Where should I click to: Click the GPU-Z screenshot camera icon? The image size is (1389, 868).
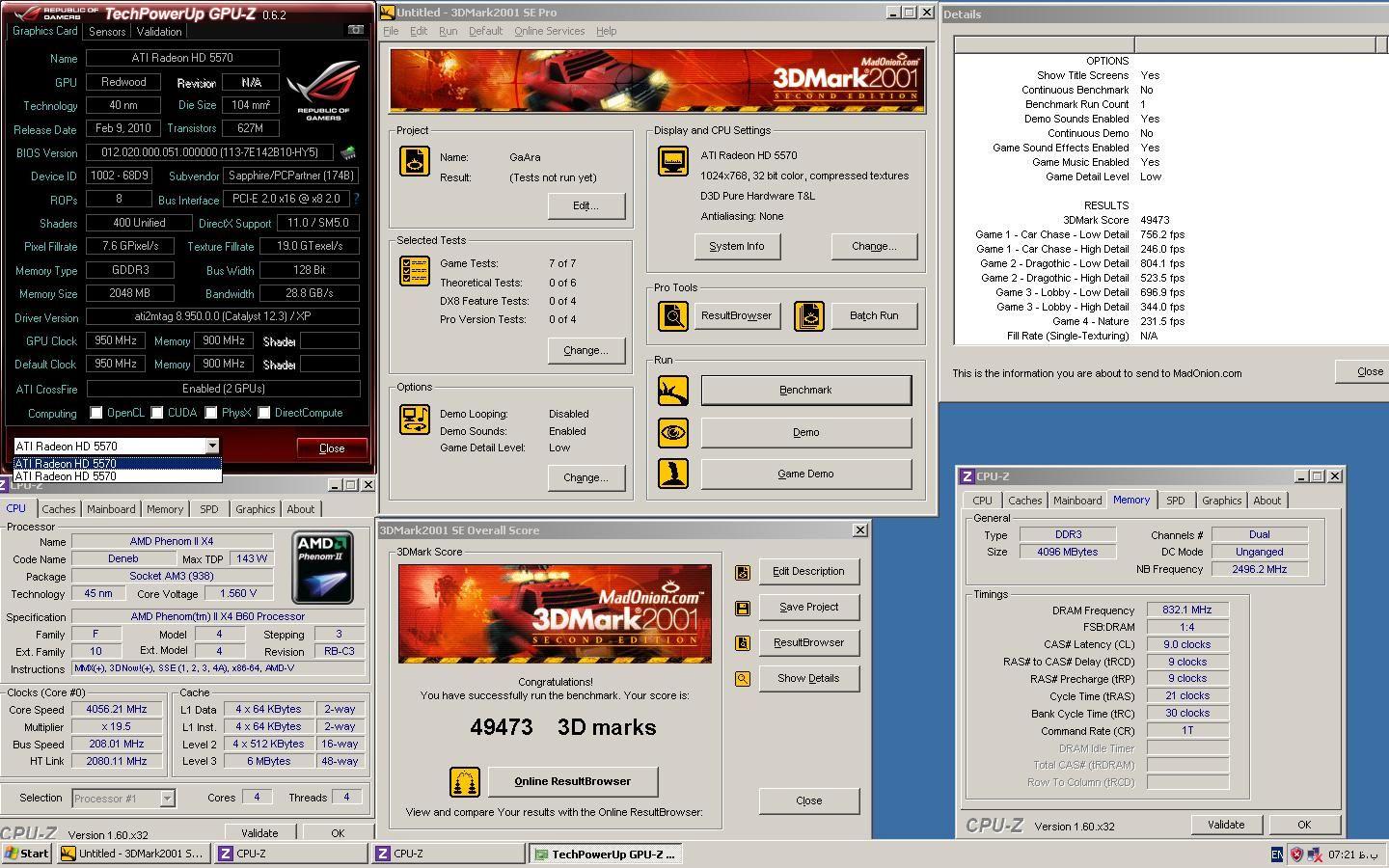click(x=356, y=30)
